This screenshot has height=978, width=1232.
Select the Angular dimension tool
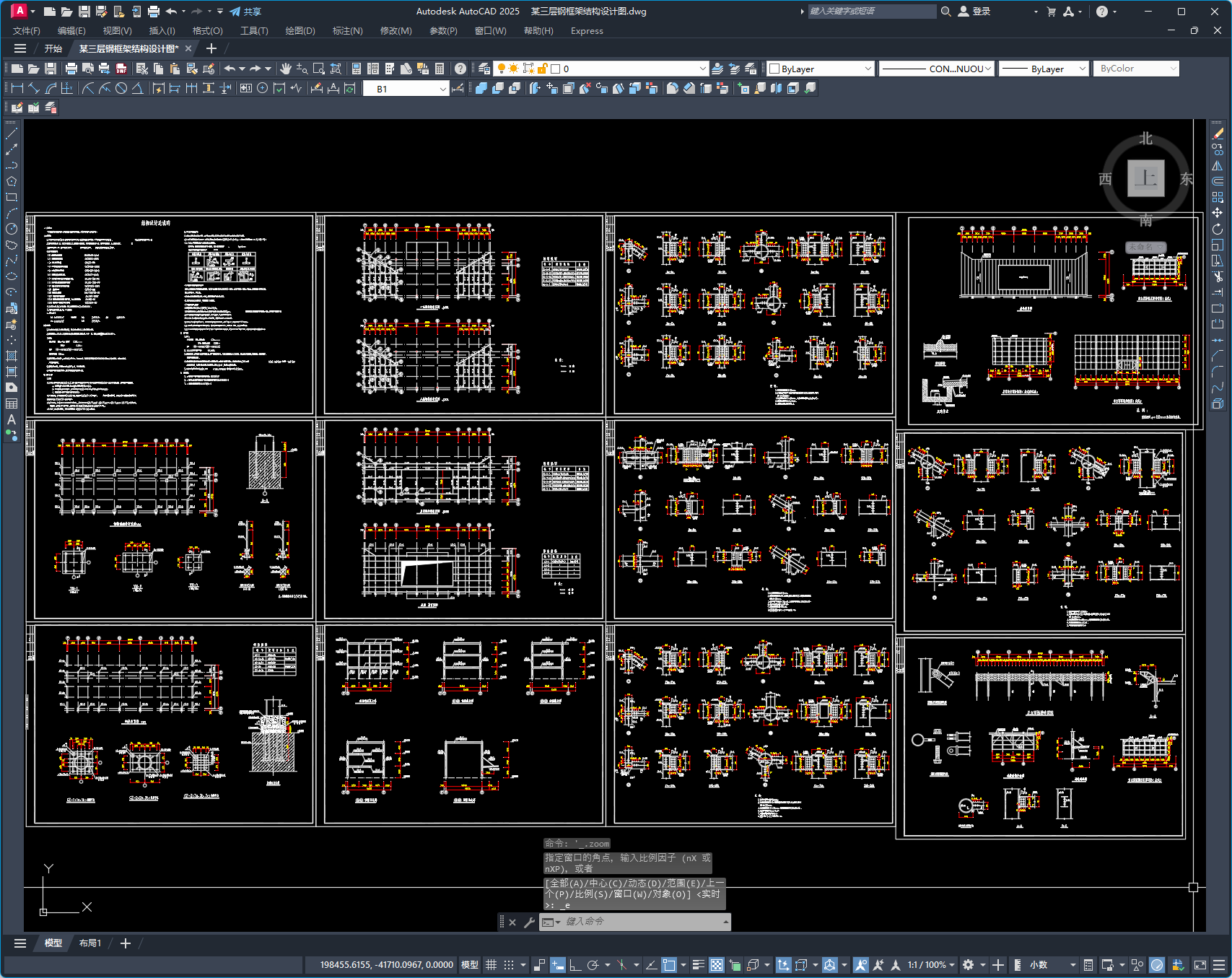click(137, 88)
